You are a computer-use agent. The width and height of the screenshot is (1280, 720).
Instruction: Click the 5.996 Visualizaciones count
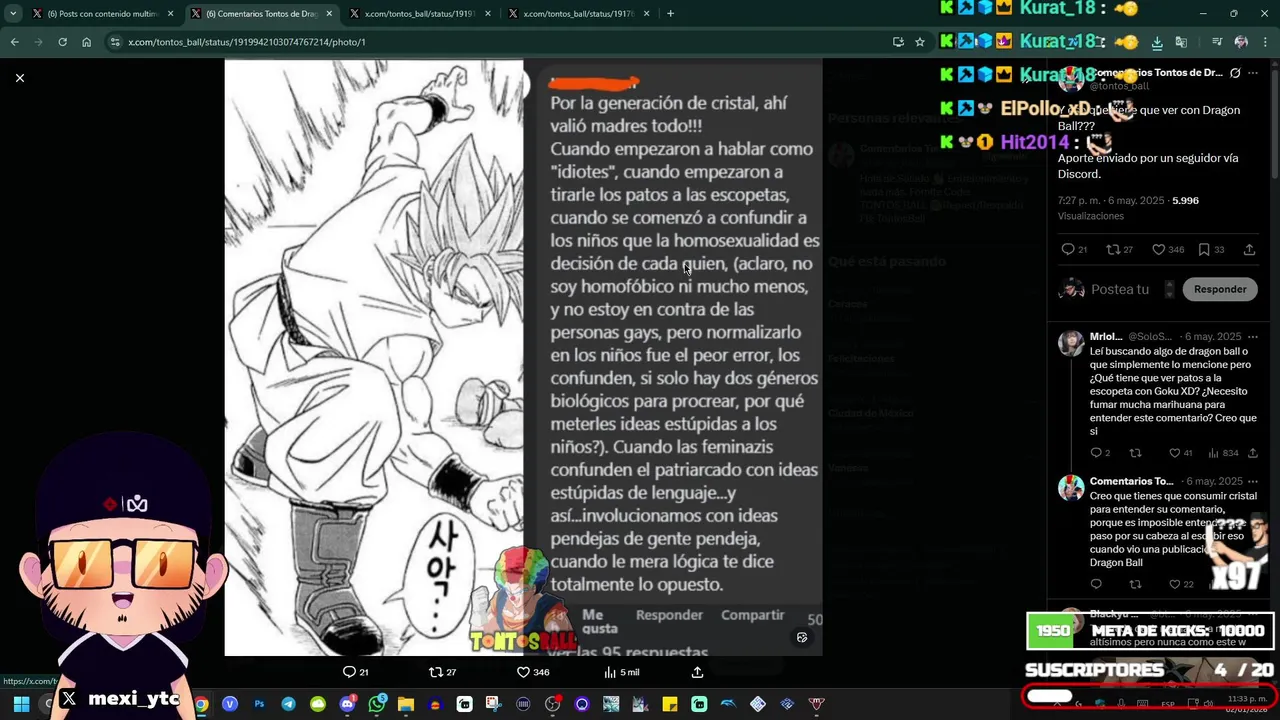tap(1185, 200)
